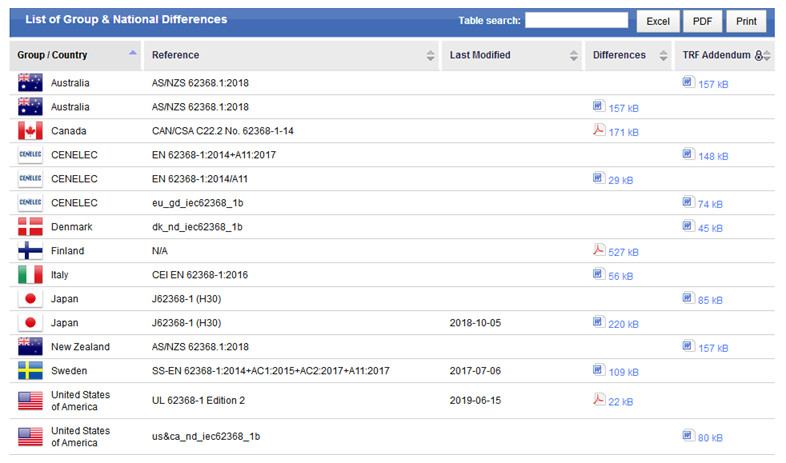Click the Denmark flag icon
Screen dimensions: 786x463
30,226
